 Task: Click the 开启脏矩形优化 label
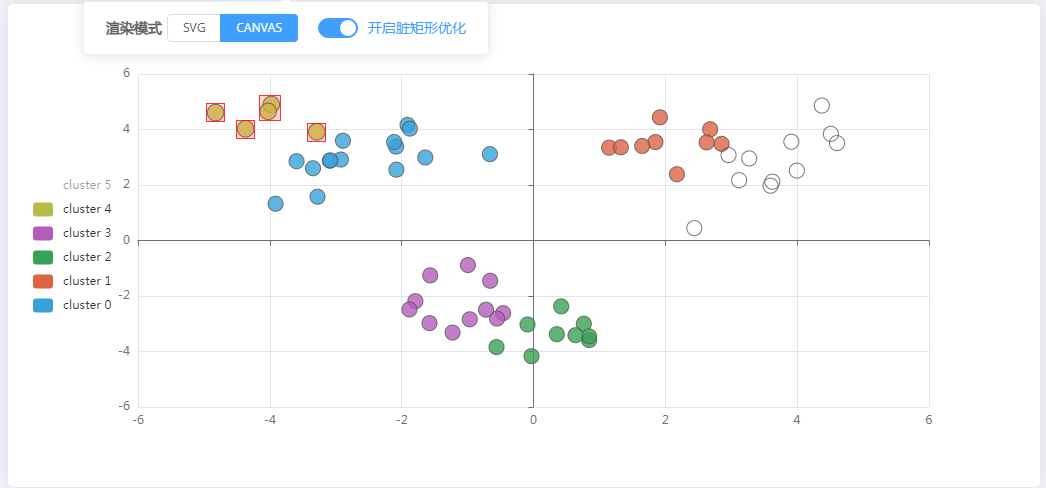(x=416, y=28)
